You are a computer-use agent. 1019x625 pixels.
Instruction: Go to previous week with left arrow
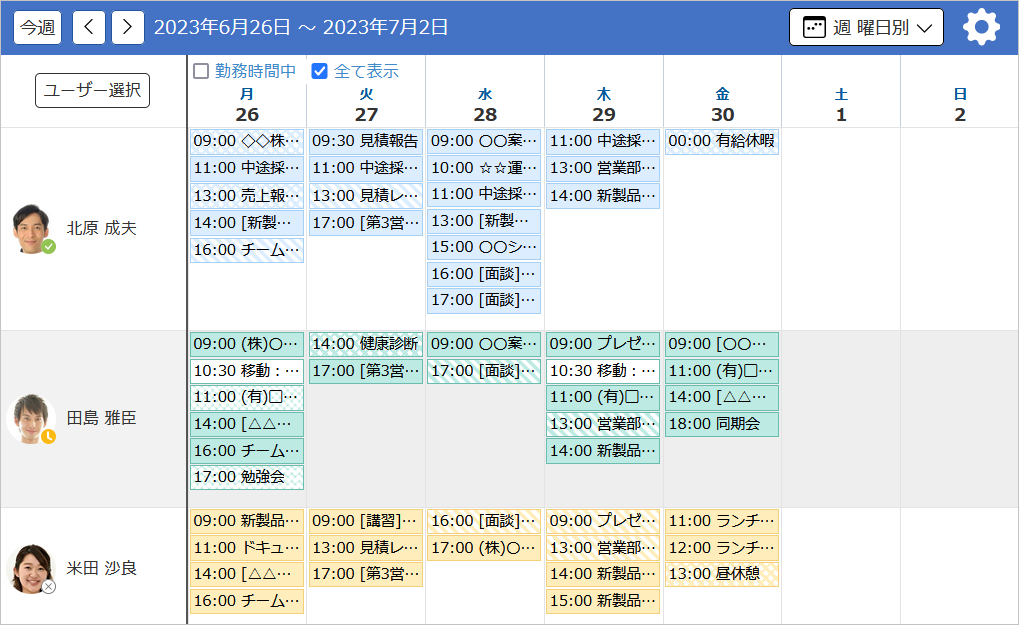click(x=88, y=27)
